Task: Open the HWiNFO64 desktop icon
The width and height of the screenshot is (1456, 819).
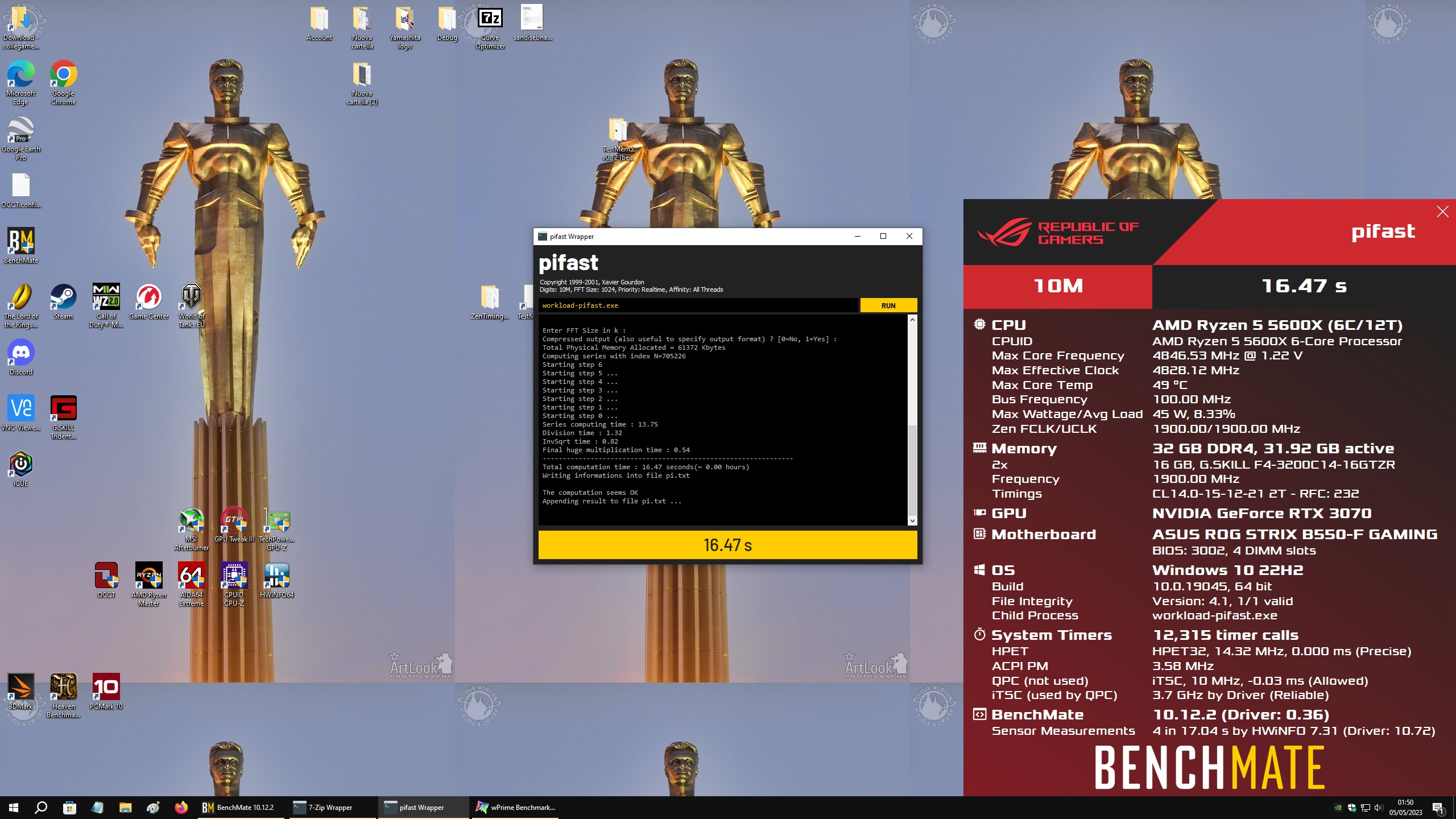Action: (277, 580)
